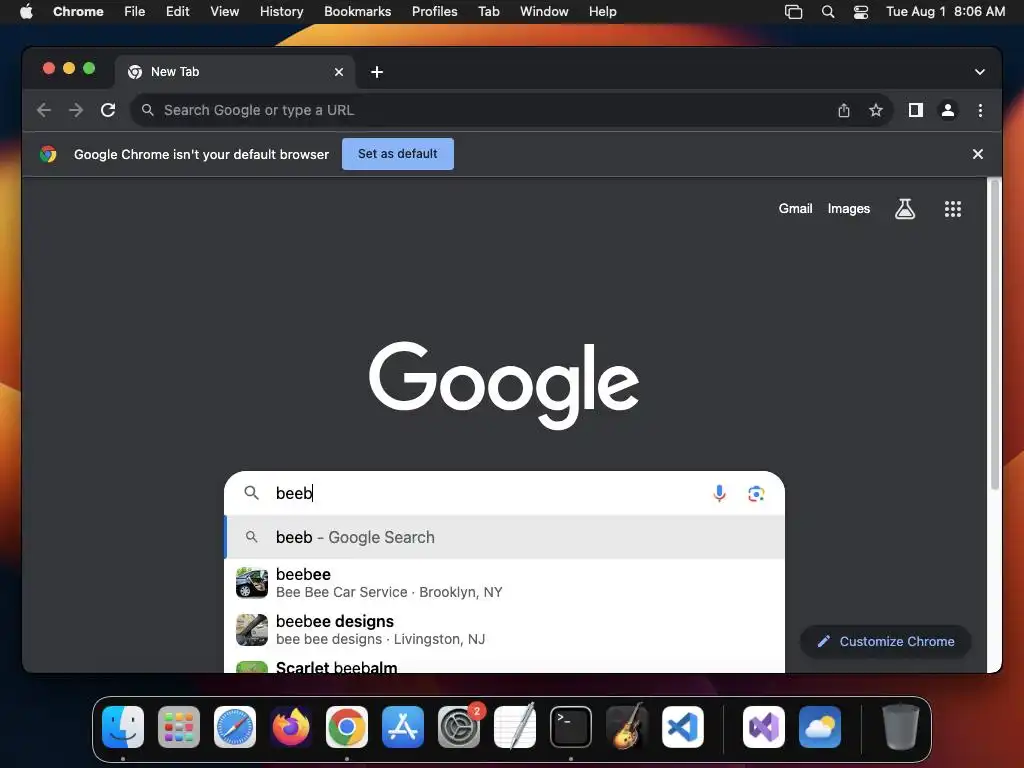Close the New Tab tab

(x=339, y=72)
